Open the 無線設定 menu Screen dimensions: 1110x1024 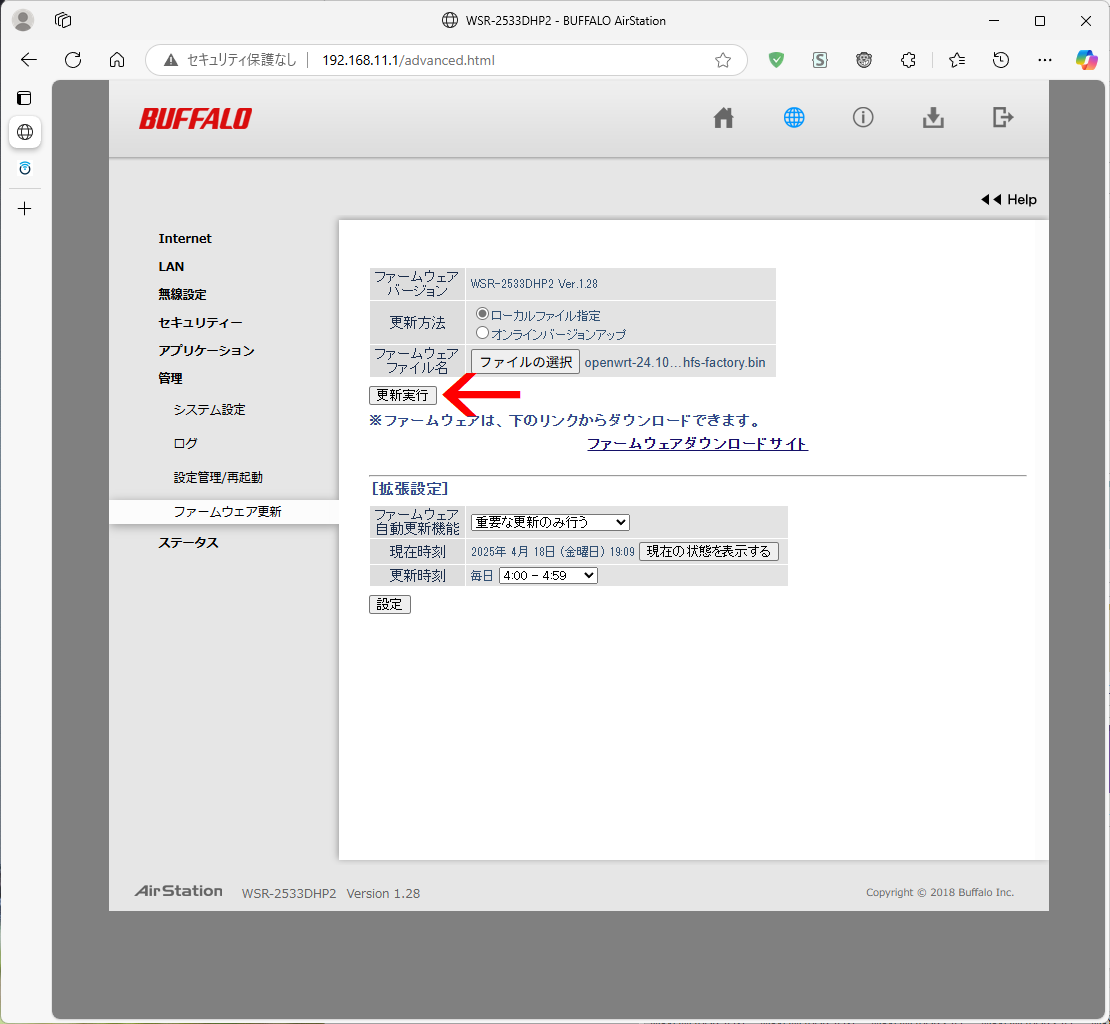pos(183,294)
